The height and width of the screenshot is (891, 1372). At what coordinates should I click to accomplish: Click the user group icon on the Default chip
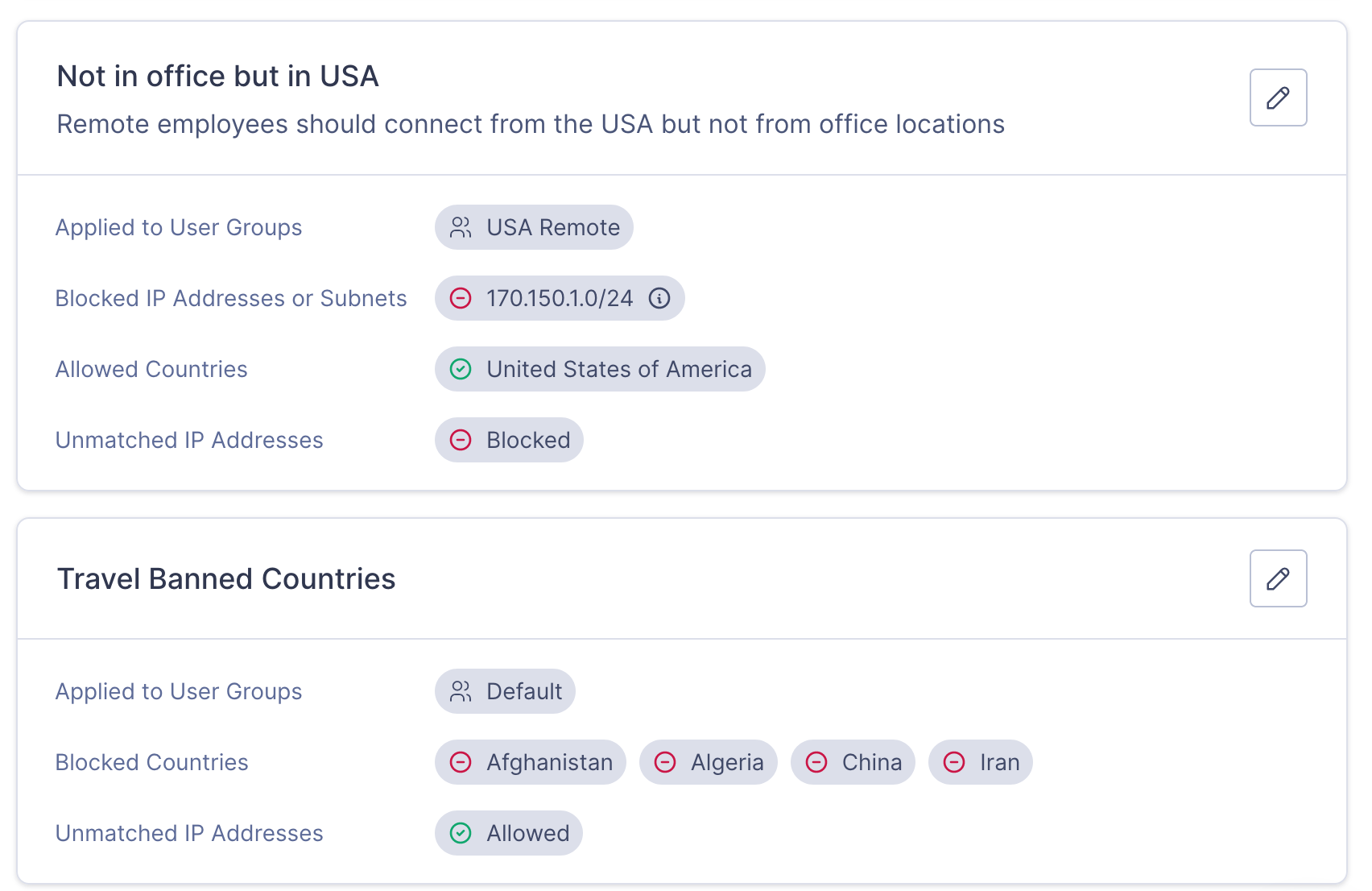click(x=460, y=691)
